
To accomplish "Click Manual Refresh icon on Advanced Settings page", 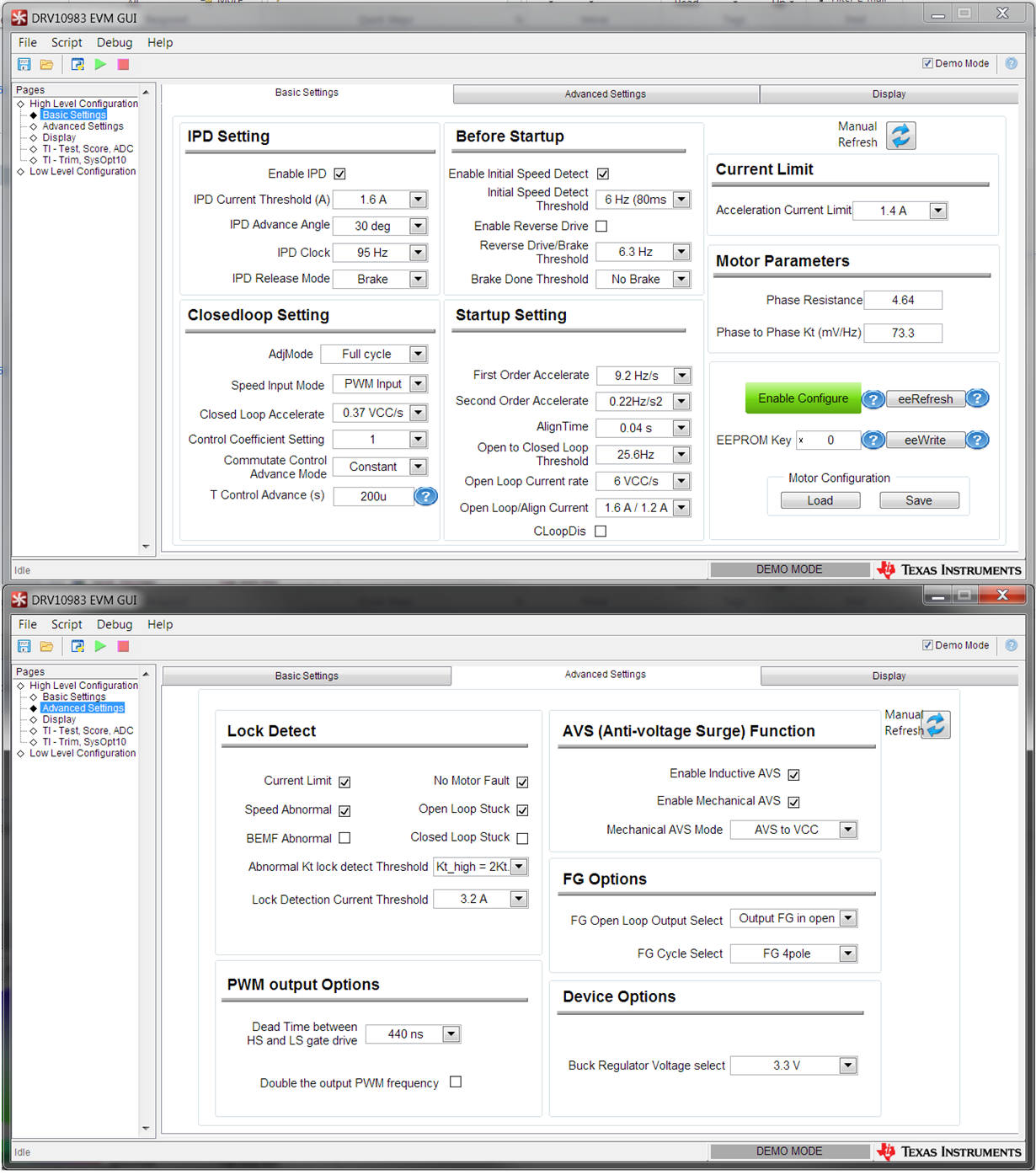I will [936, 724].
